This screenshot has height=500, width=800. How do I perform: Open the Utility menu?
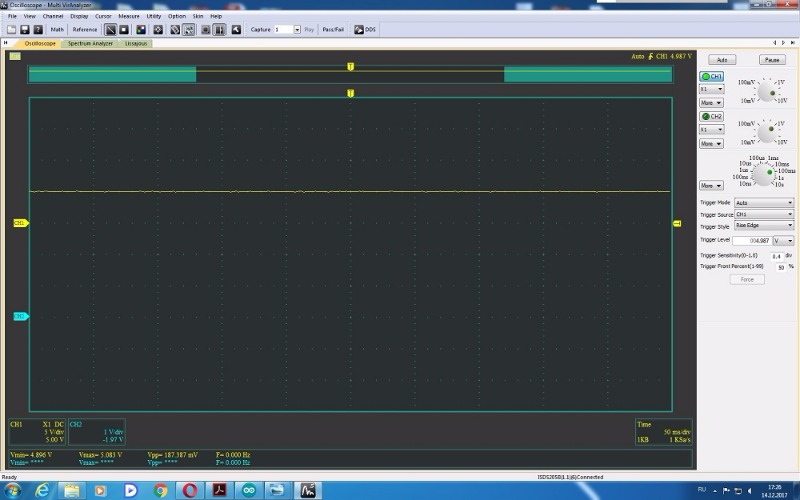[x=154, y=16]
